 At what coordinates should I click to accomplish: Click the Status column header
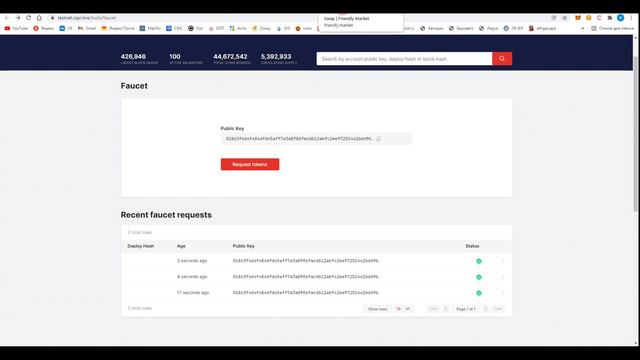click(472, 246)
